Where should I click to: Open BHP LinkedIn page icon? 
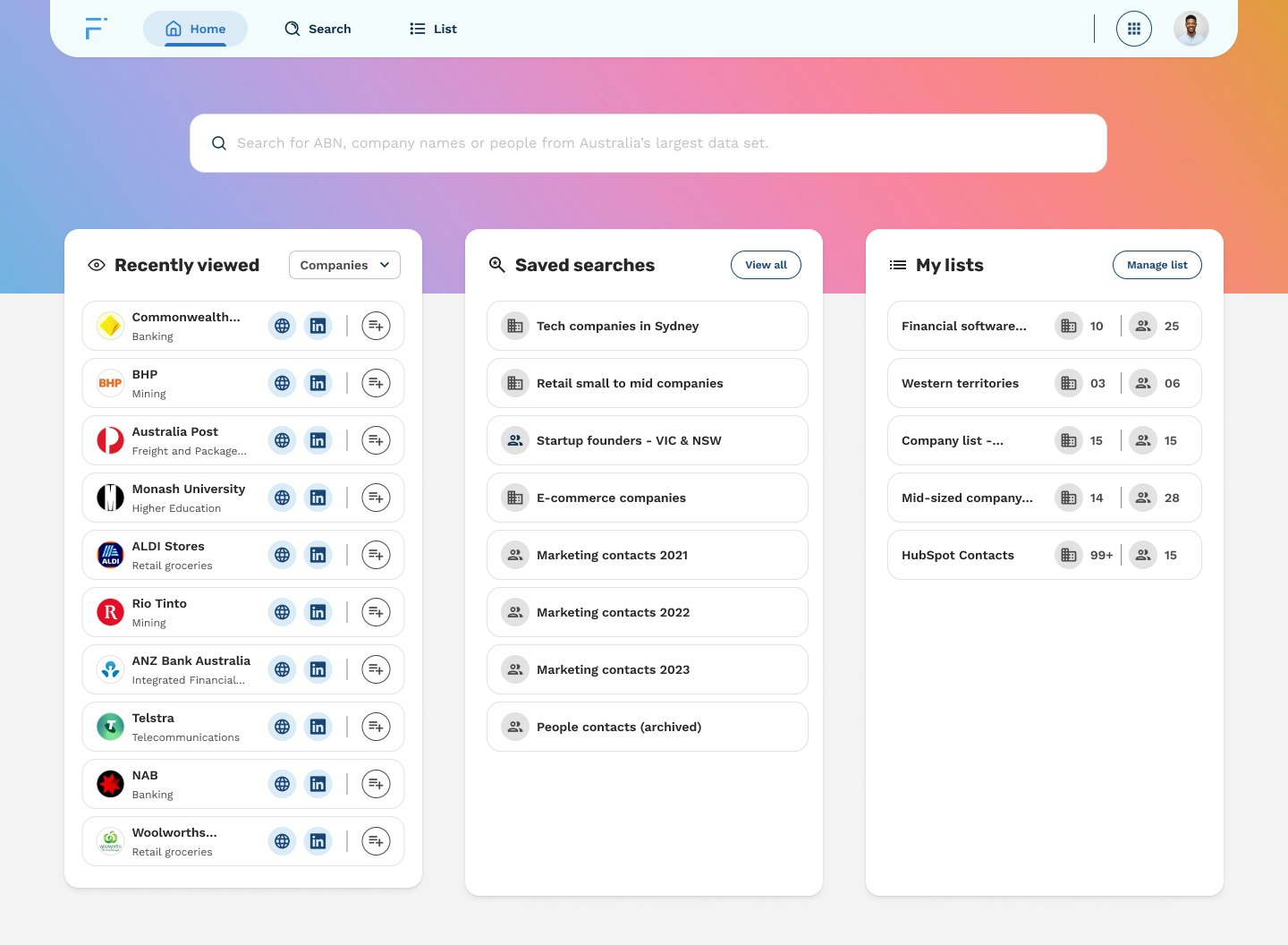318,383
